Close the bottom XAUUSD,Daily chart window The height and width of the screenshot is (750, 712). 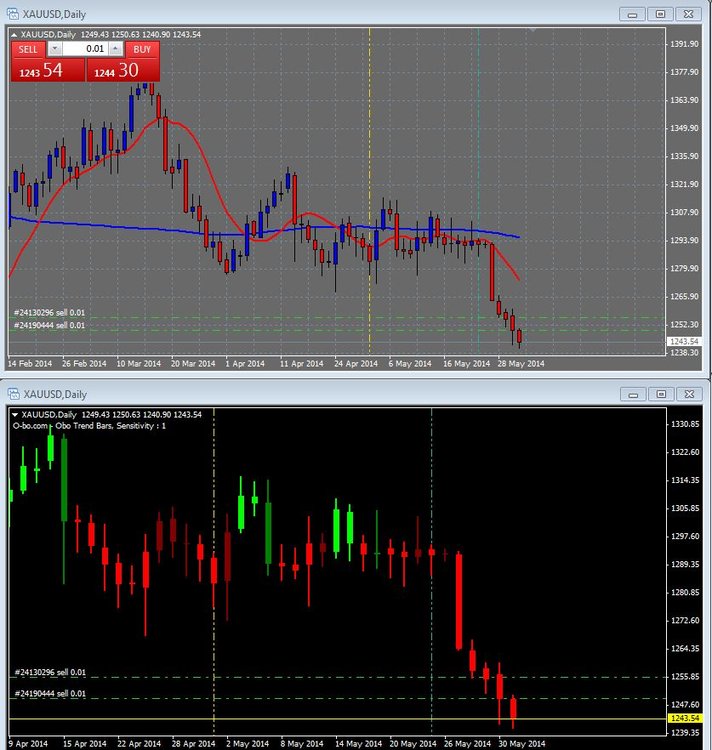tap(689, 394)
